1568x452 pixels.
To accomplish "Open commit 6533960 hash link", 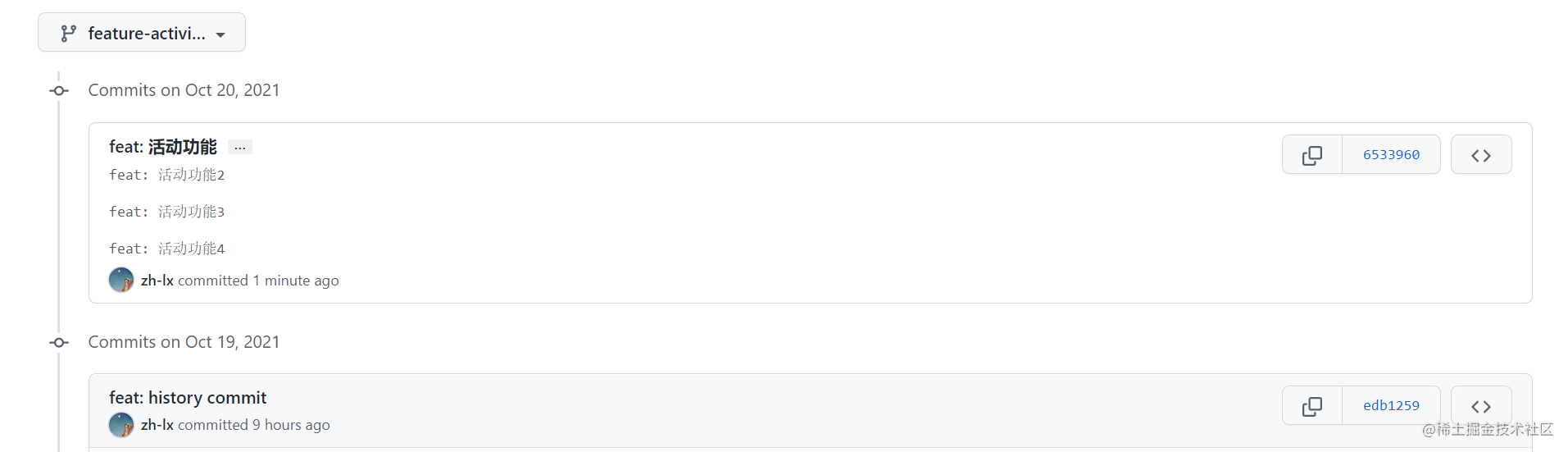I will (x=1391, y=155).
